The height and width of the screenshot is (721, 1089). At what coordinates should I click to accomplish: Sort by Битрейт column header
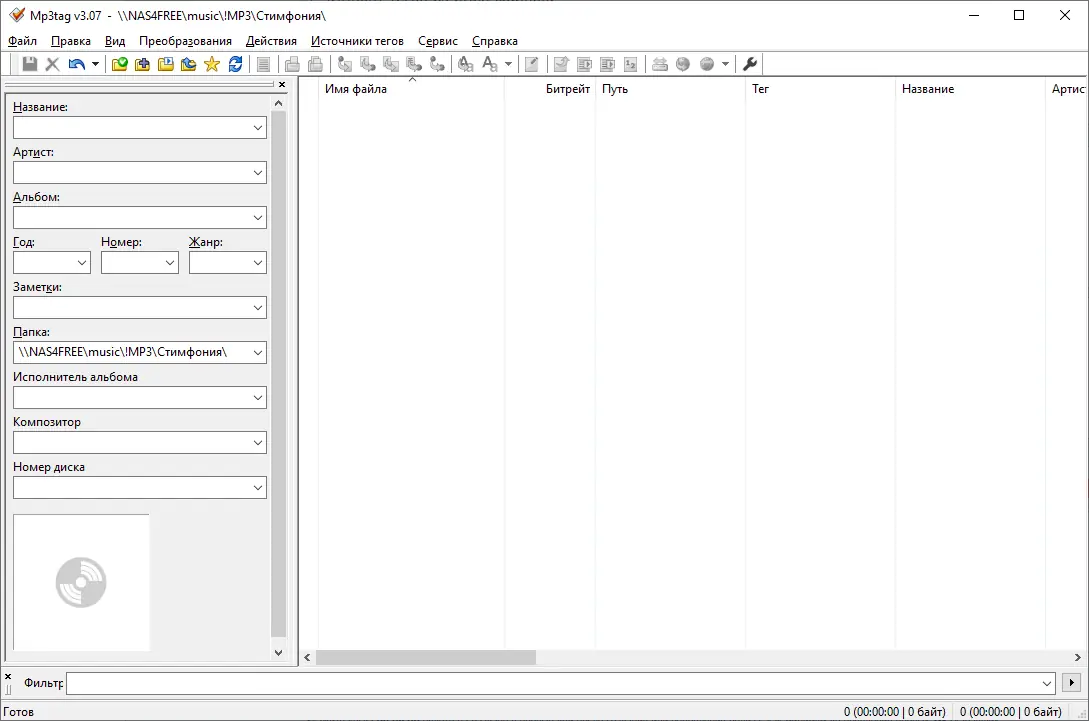tap(550, 89)
